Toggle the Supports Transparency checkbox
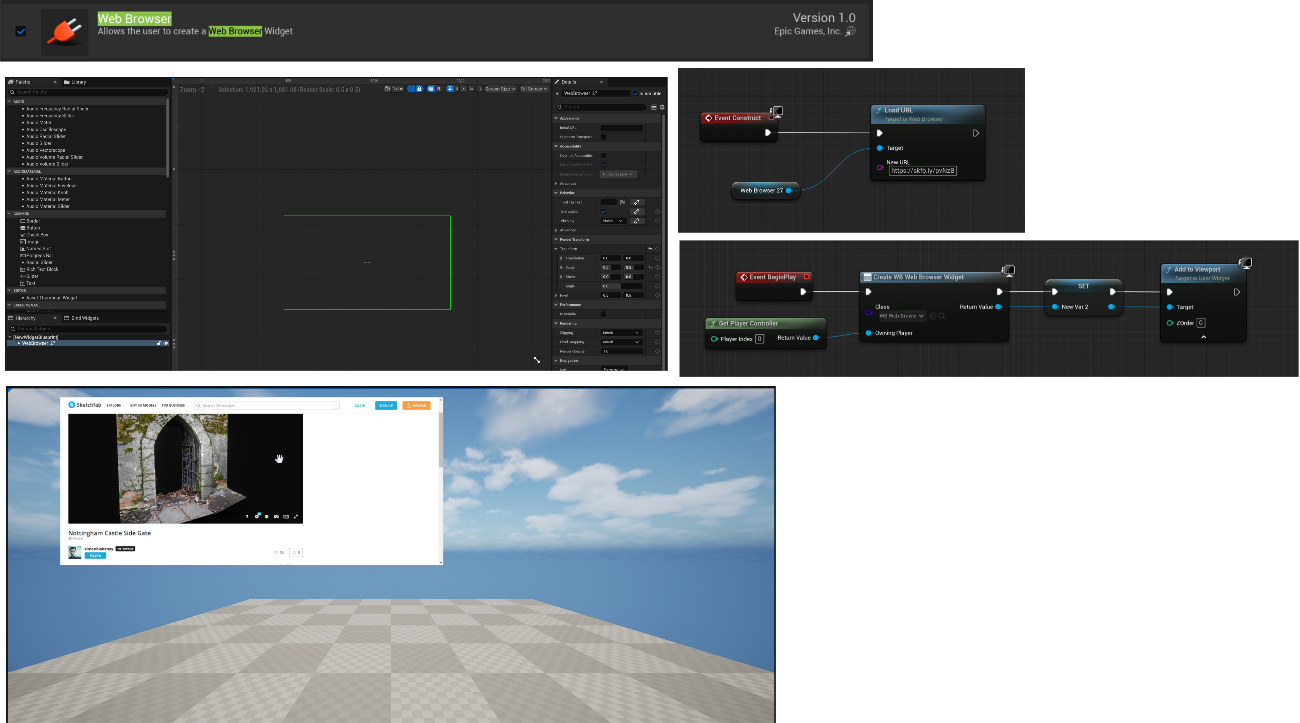1300x723 pixels. coord(603,137)
